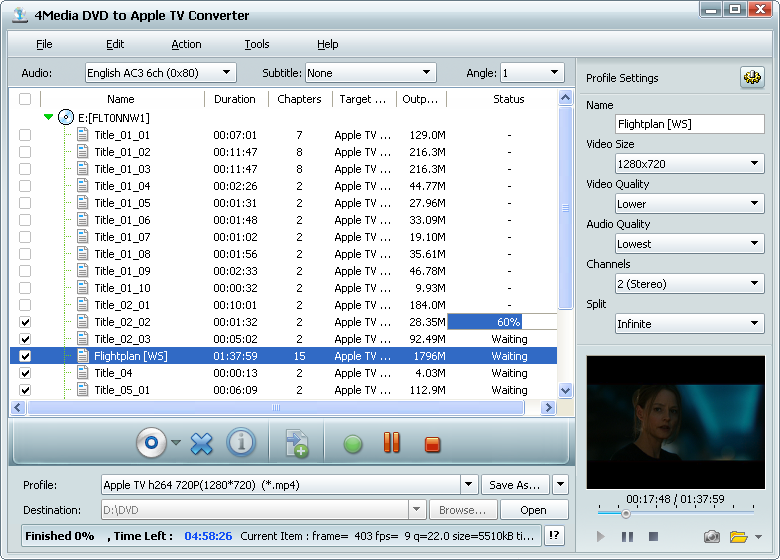The width and height of the screenshot is (780, 560).
Task: Click the file icon for Title_04
Action: pos(83,373)
